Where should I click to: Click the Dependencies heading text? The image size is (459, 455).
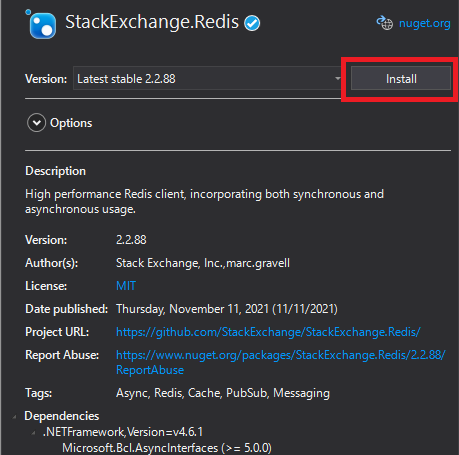[x=62, y=416]
